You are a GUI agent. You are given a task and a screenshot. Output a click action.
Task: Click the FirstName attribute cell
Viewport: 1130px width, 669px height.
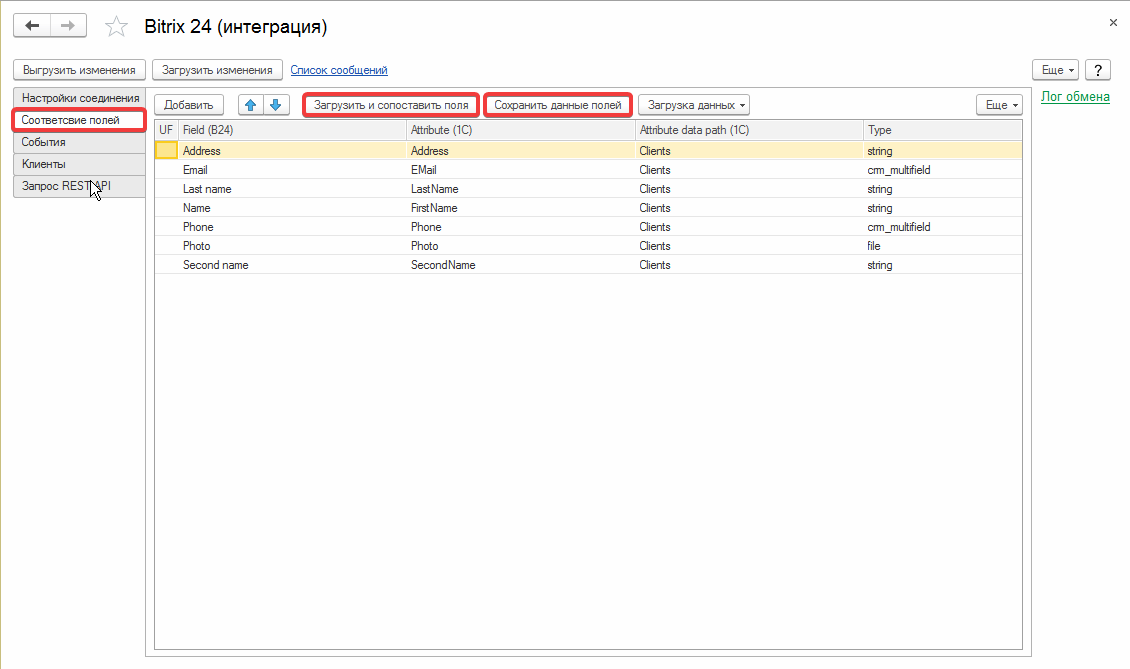tap(520, 208)
